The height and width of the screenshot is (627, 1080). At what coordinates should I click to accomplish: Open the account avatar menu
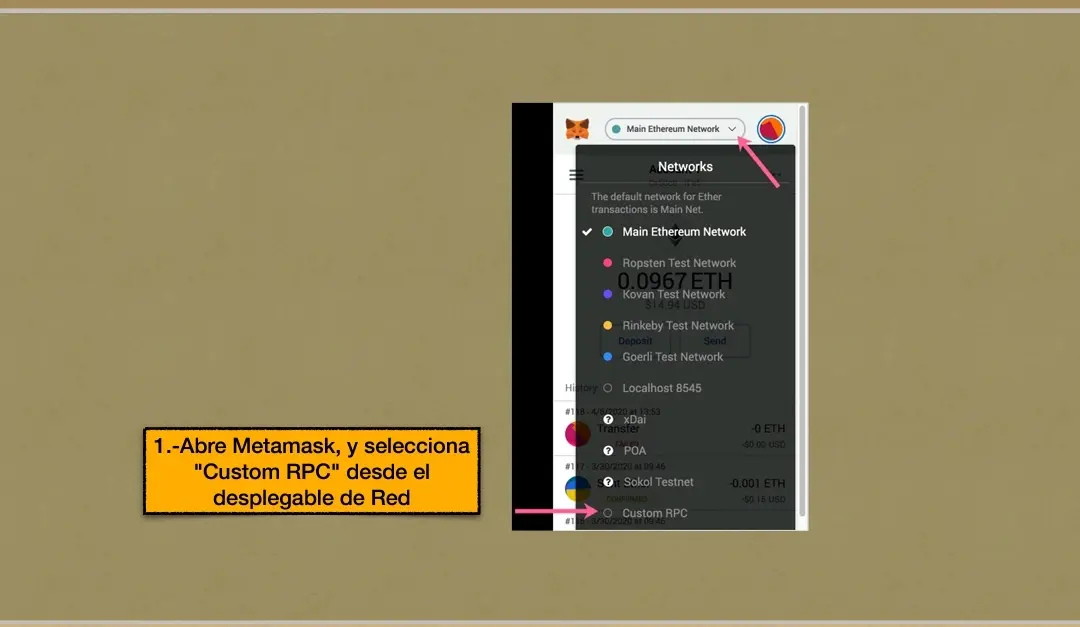coord(771,129)
